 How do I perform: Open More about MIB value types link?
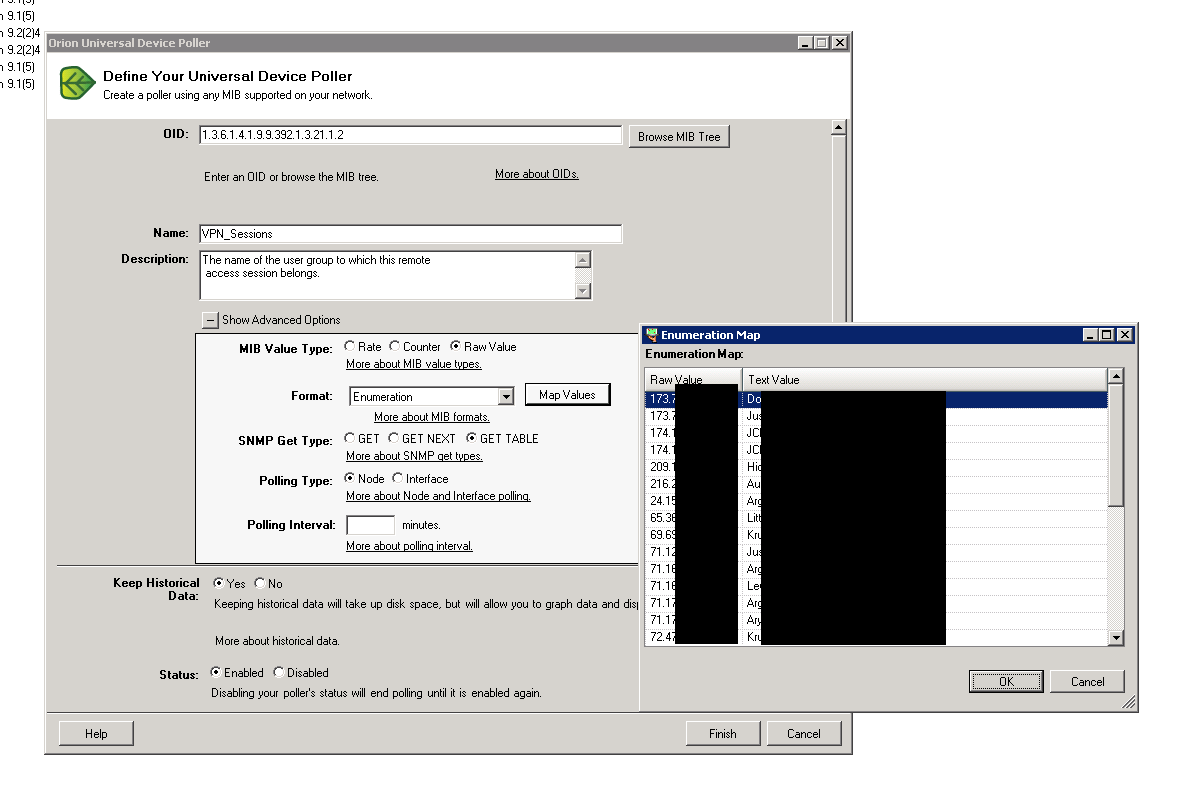click(x=414, y=365)
